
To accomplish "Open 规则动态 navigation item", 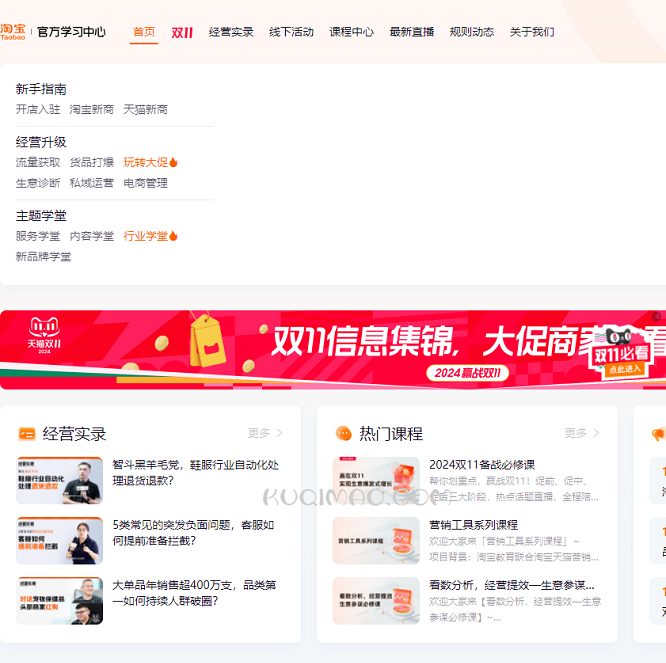I will coord(472,32).
